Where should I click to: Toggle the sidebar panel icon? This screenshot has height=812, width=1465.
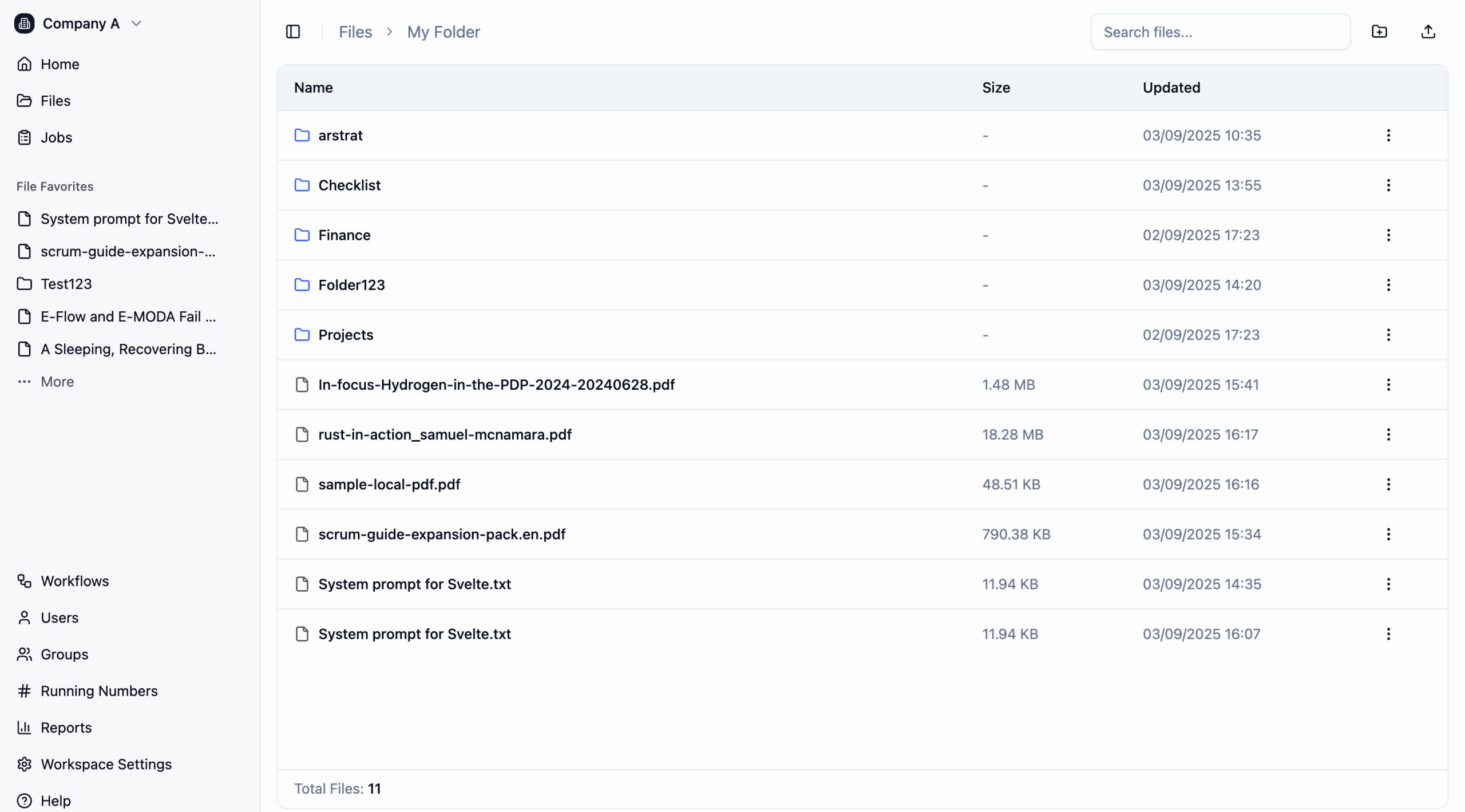pos(293,32)
